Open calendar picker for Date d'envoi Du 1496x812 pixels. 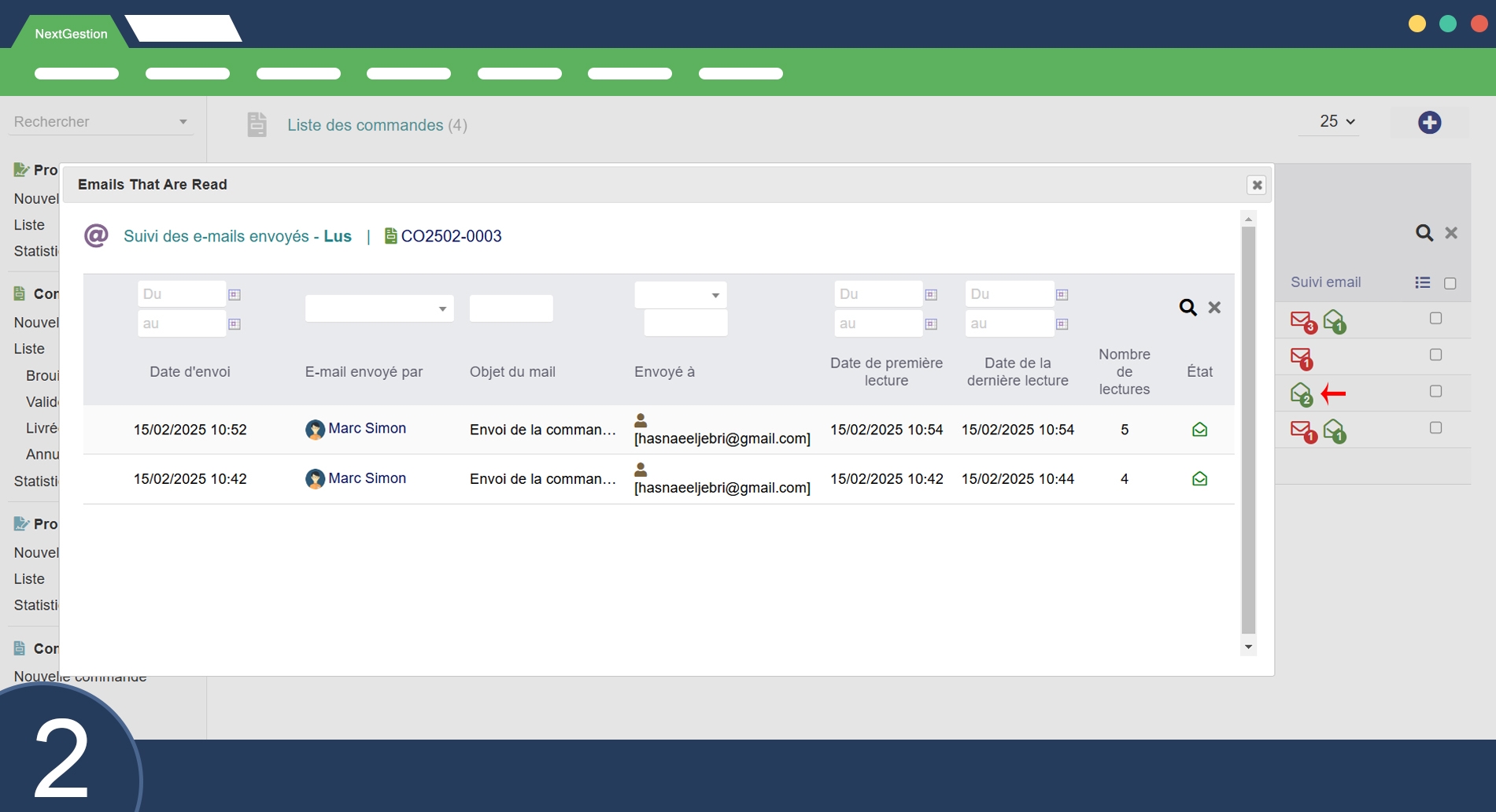(235, 294)
